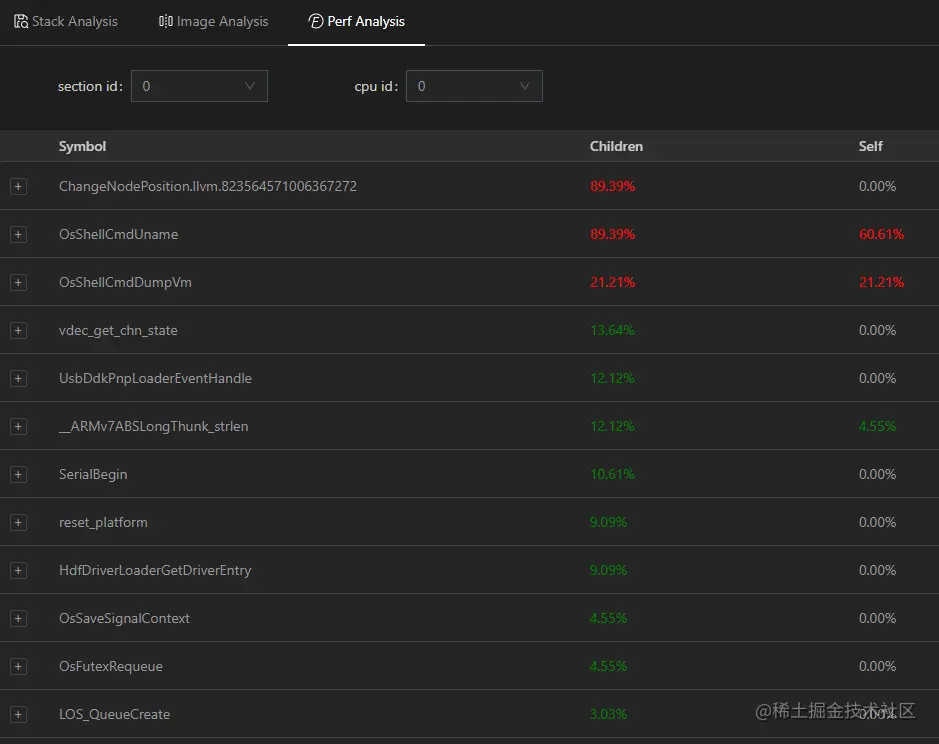Select symbol name UsbDdkPnpLoaderEventHandle
This screenshot has height=744, width=939.
point(155,378)
